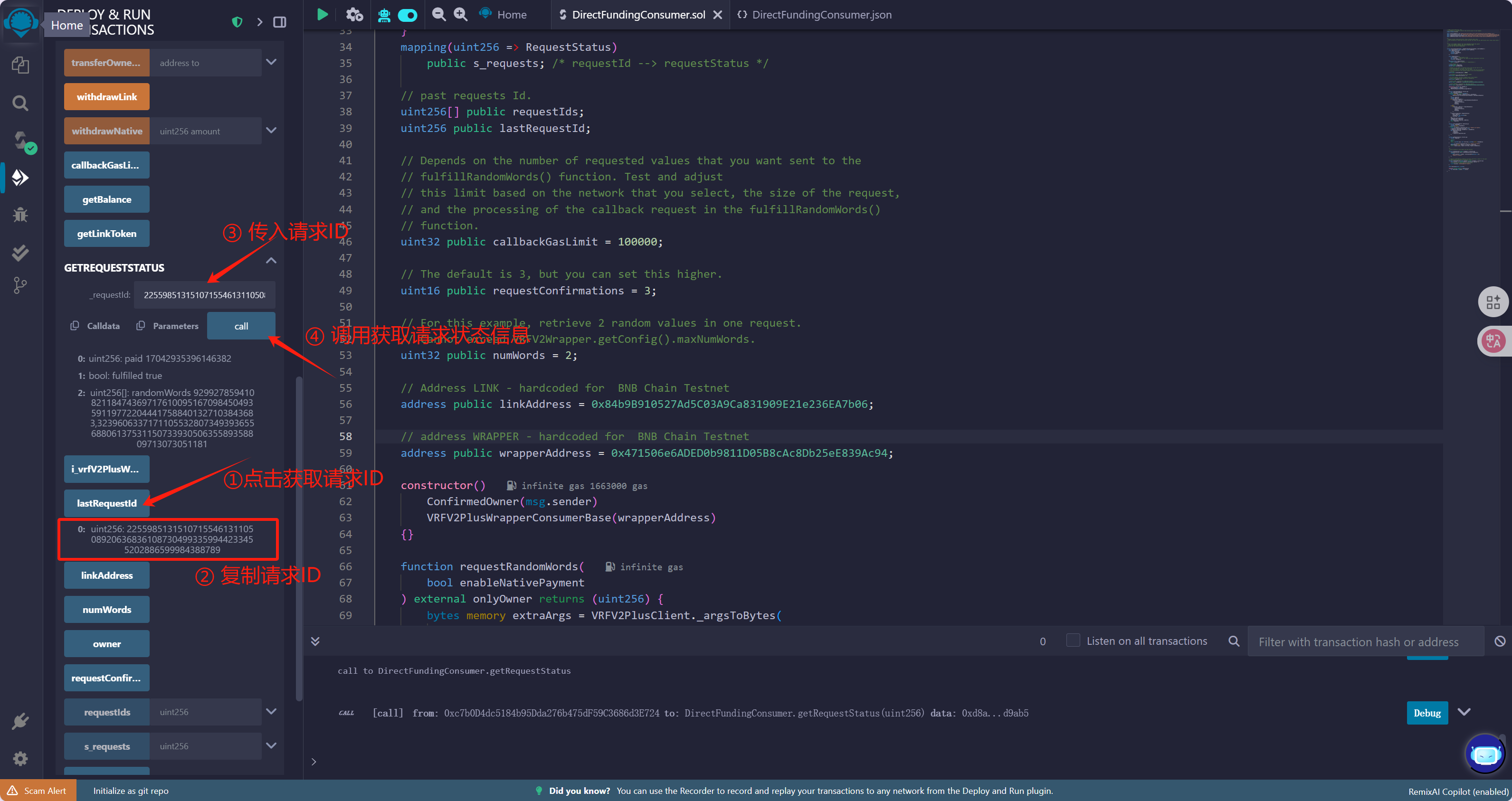Expand transferOwnership parameters dropdown
Screen dimensions: 1512x801
[271, 62]
